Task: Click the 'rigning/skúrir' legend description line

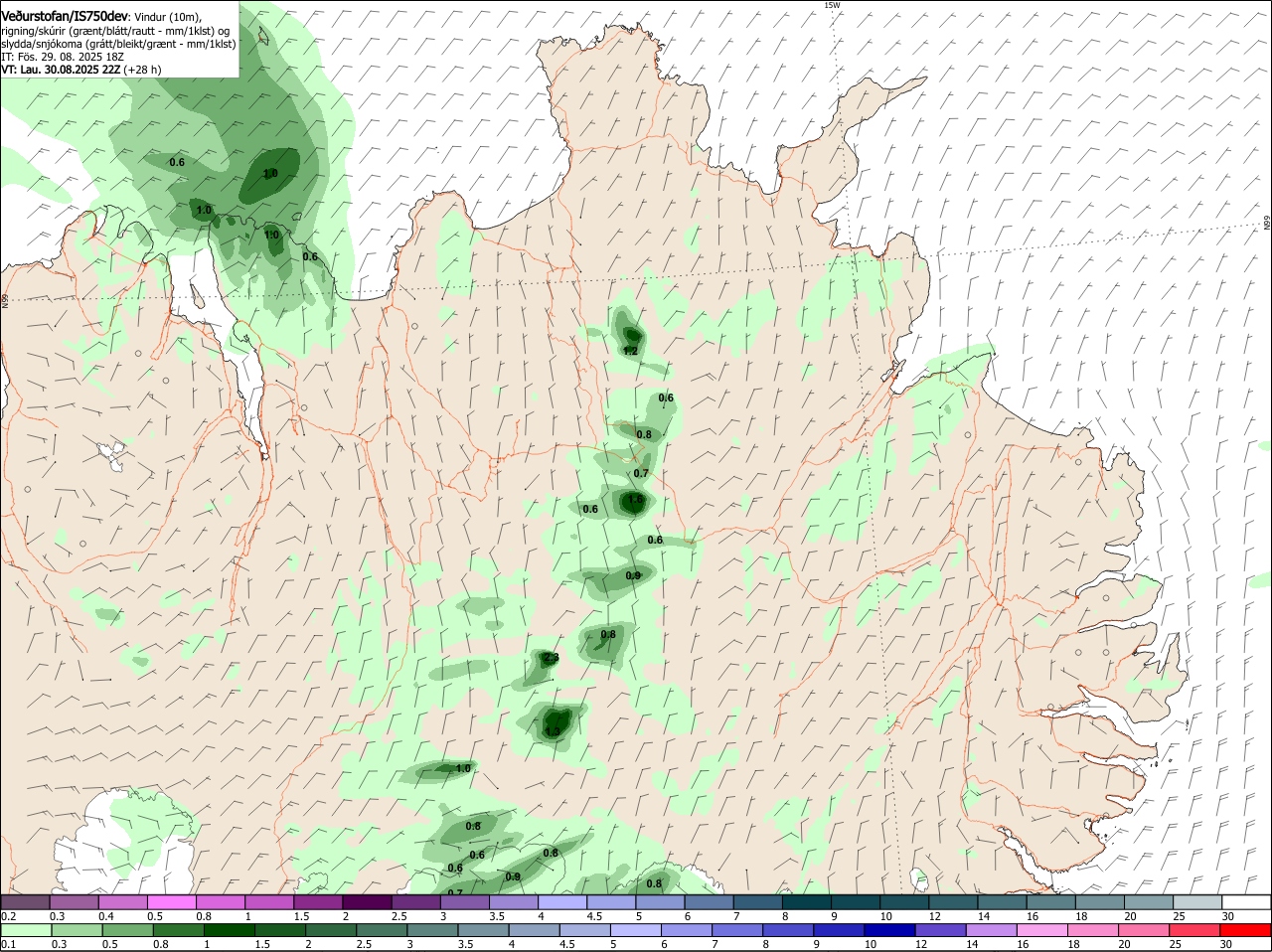Action: point(115,30)
